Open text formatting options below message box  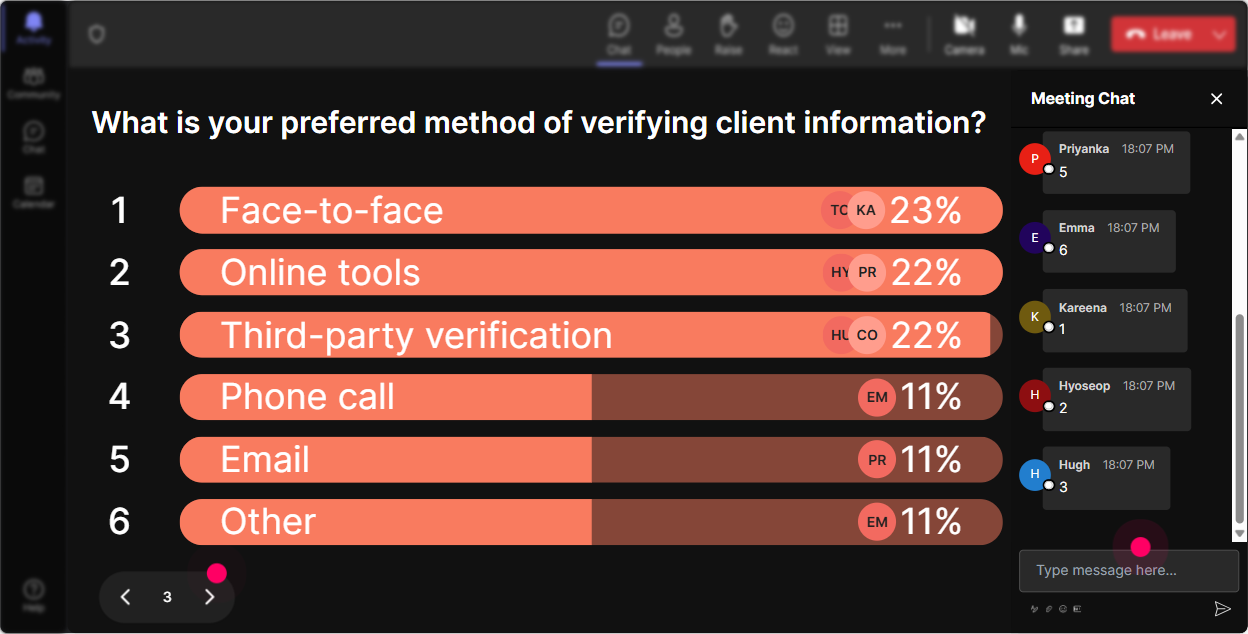click(1034, 608)
